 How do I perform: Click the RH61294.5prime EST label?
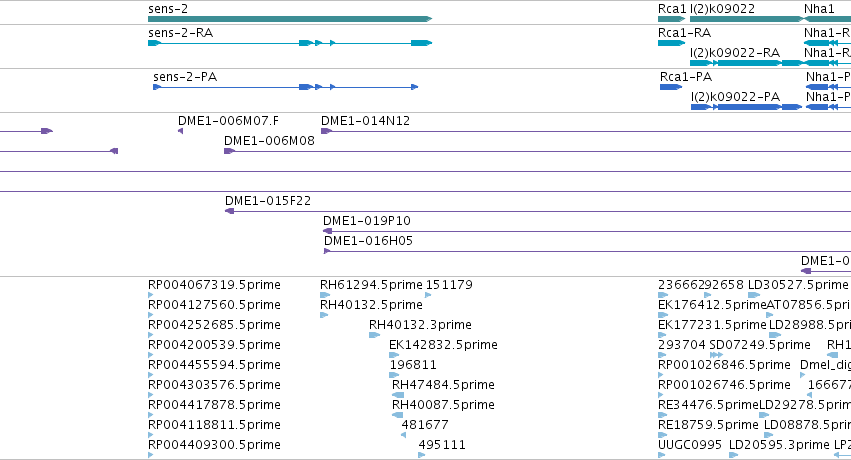[x=371, y=285]
